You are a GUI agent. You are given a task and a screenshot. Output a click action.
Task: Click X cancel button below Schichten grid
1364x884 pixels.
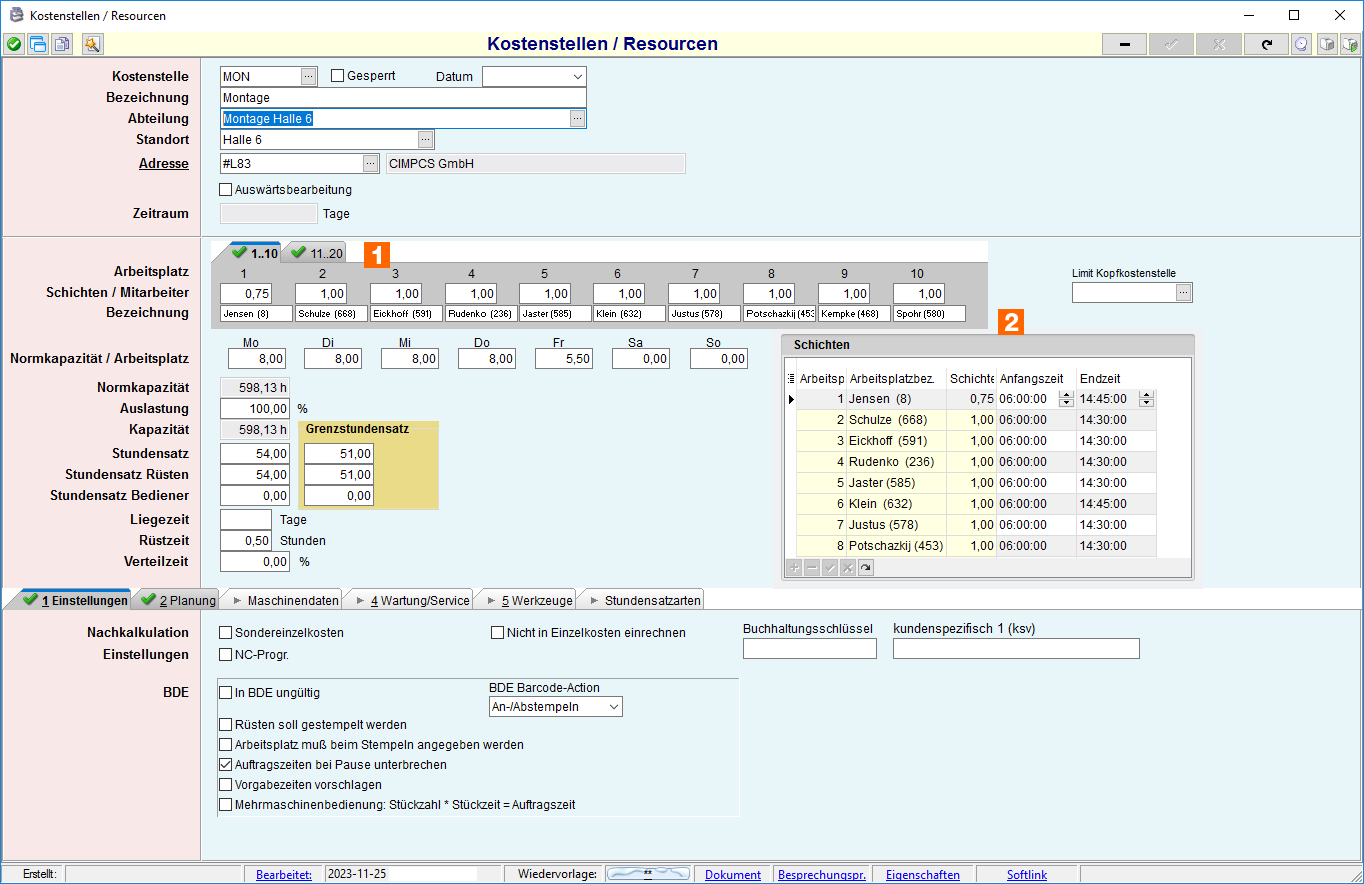[848, 567]
